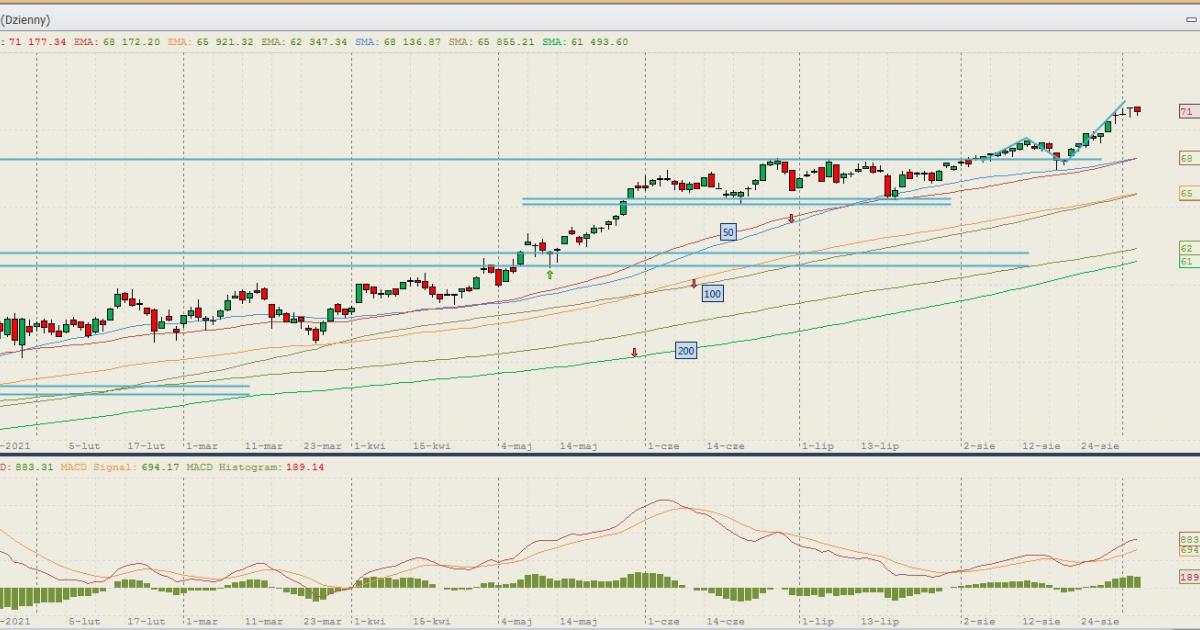The width and height of the screenshot is (1200, 630).
Task: Click the red 189 histogram value tag on right
Action: coord(1188,578)
